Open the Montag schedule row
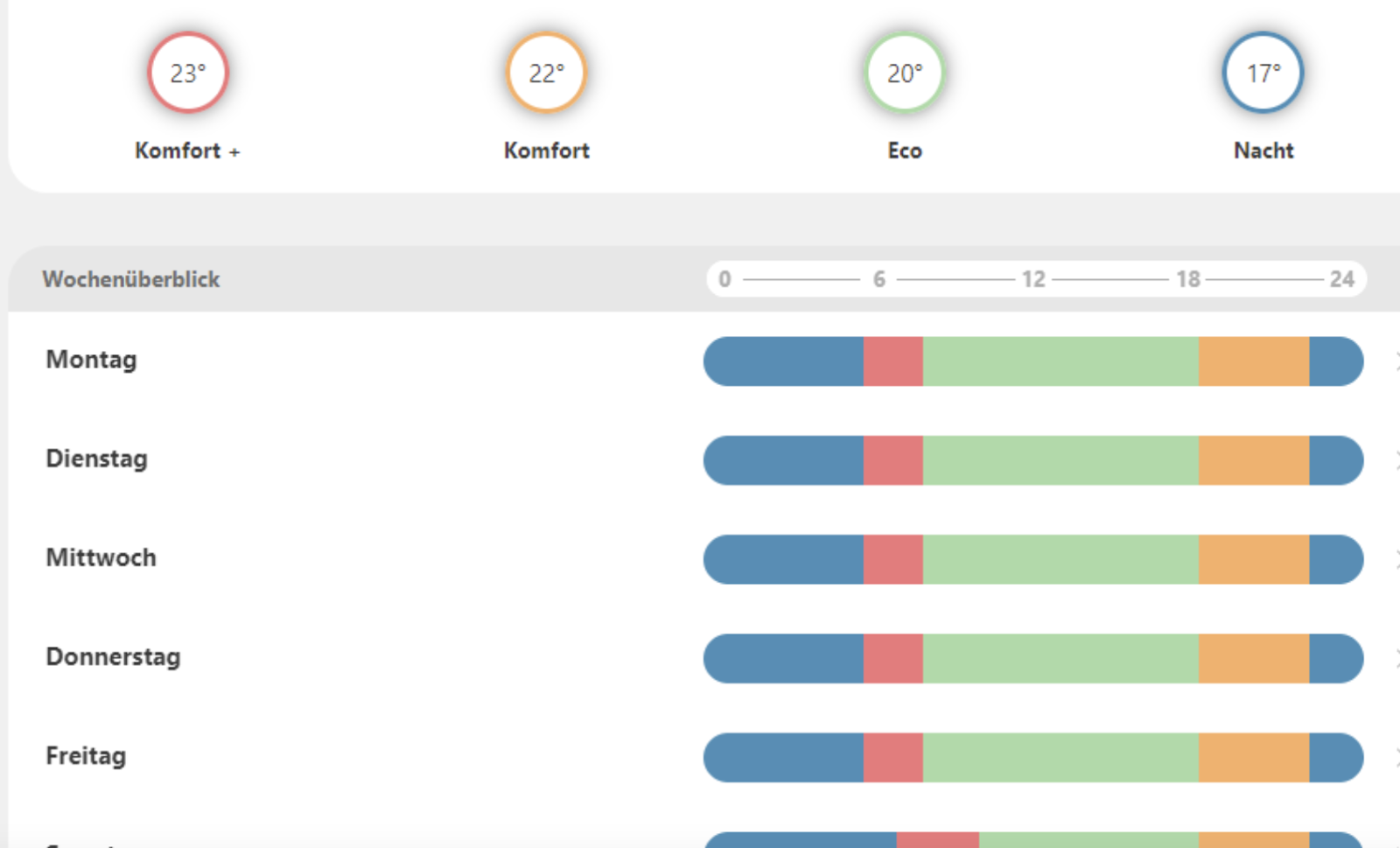The image size is (1400, 848). pos(704,361)
